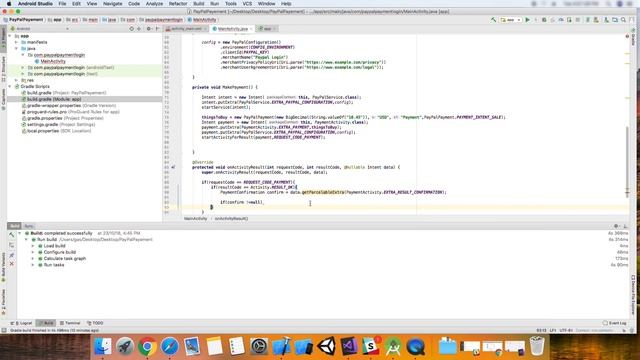The width and height of the screenshot is (640, 360).
Task: Open MainActivity in the project tree
Action: click(53, 61)
